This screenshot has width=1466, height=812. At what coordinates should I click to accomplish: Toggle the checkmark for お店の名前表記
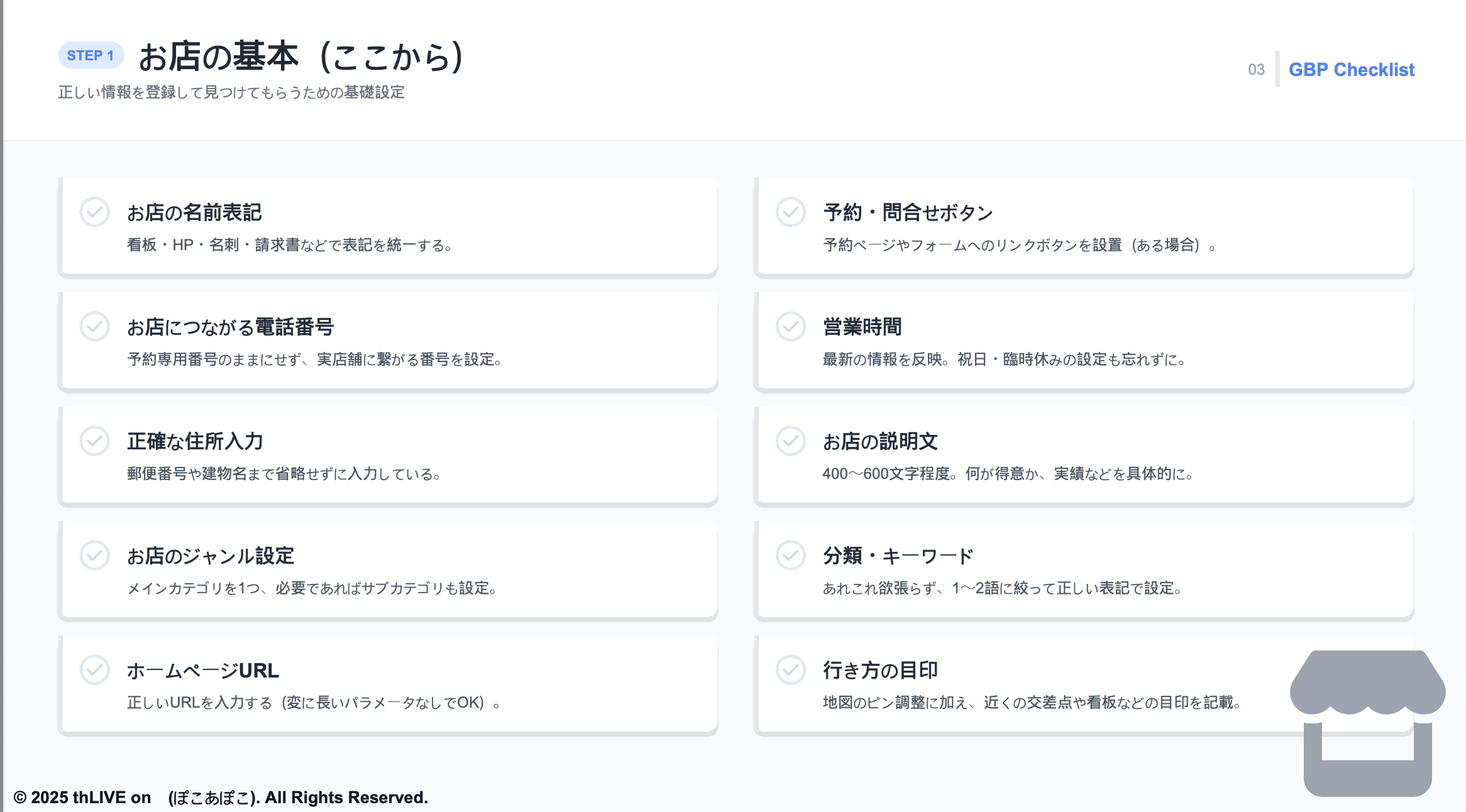94,212
